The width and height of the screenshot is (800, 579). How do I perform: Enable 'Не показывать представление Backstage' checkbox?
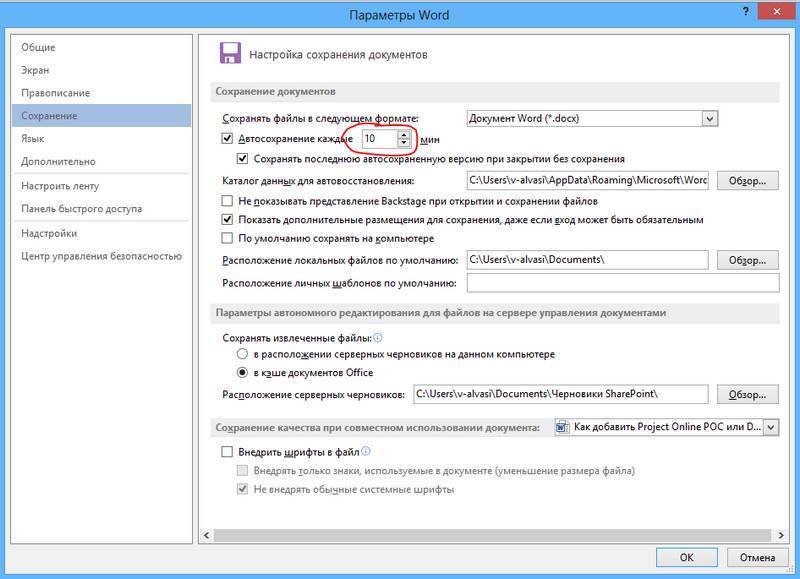coord(228,201)
